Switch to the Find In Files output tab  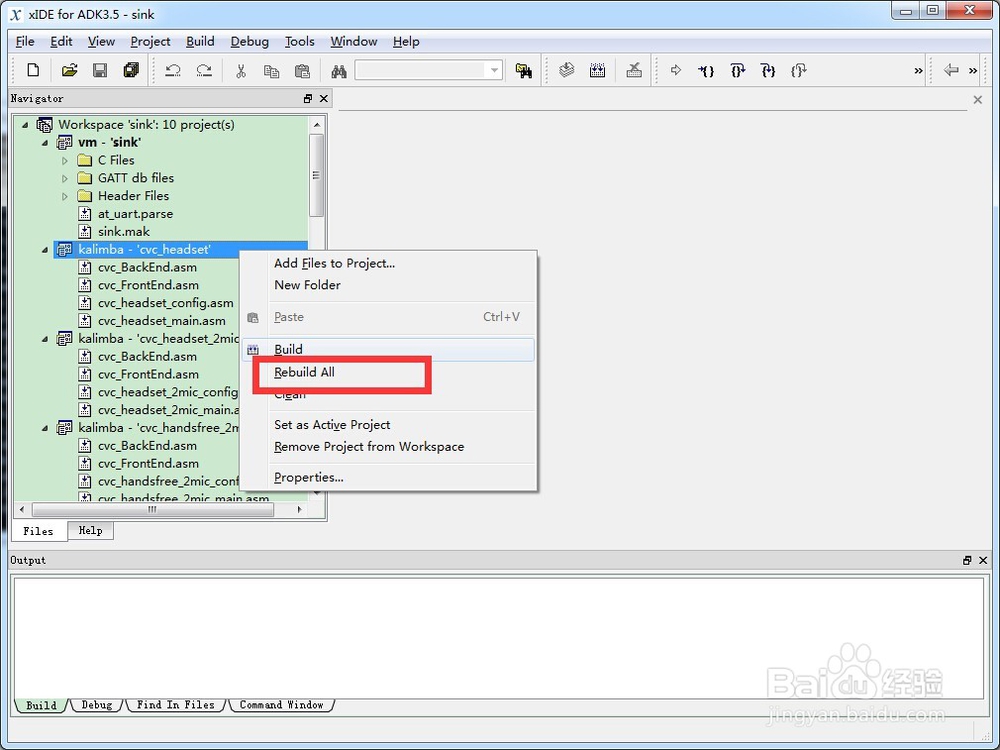pyautogui.click(x=175, y=705)
